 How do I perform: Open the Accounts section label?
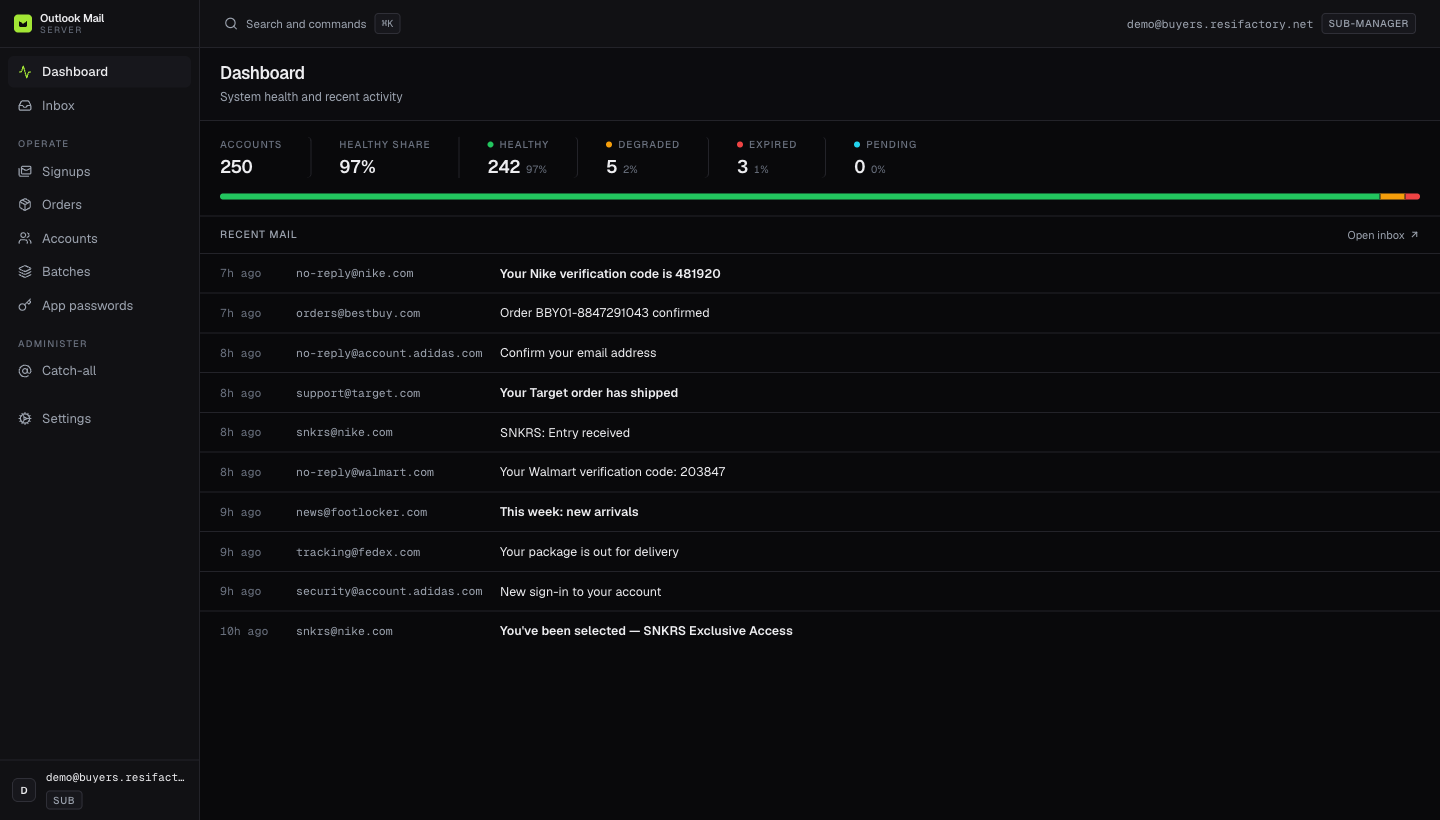[x=70, y=239]
